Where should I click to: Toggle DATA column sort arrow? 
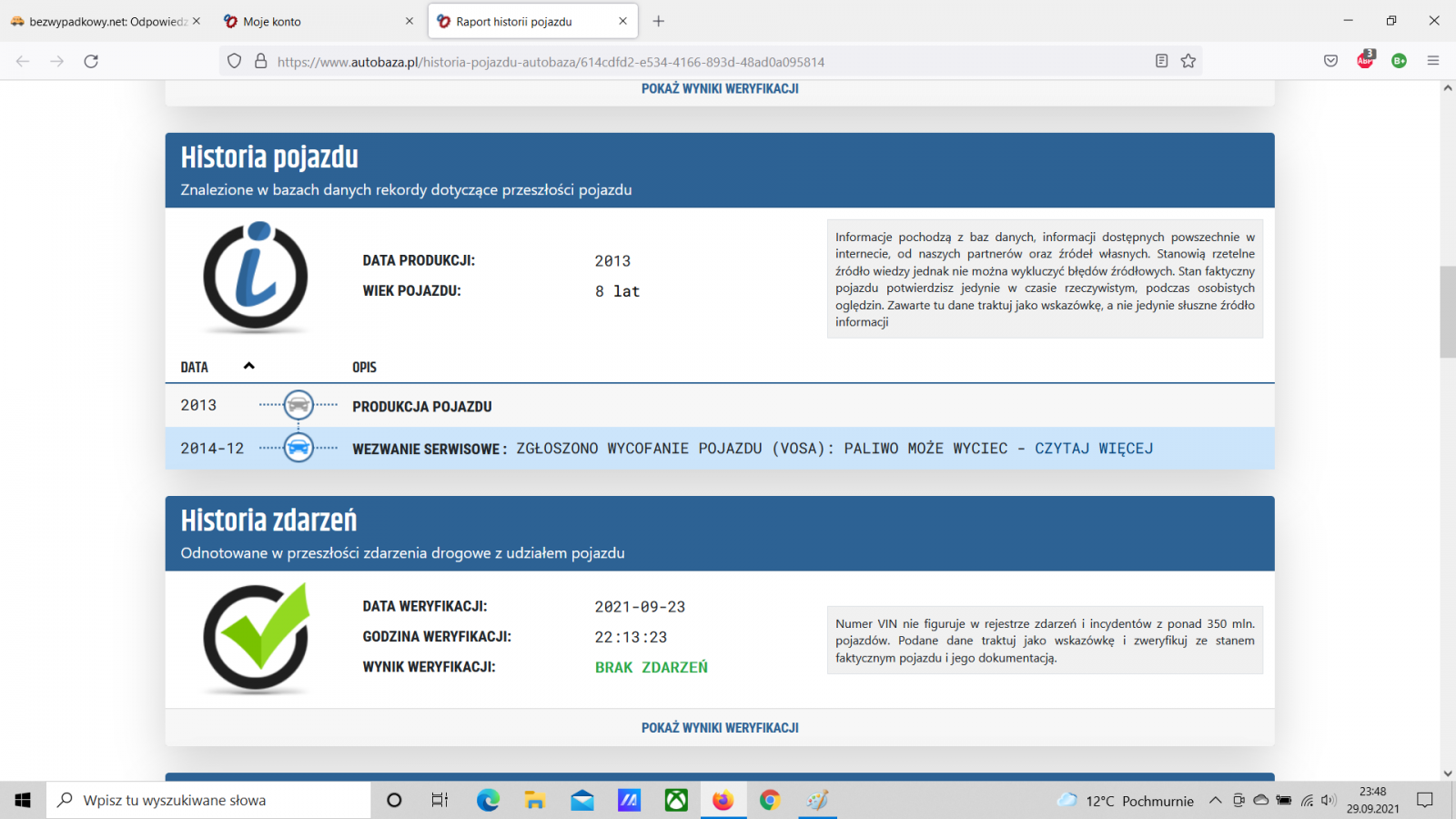tap(248, 366)
